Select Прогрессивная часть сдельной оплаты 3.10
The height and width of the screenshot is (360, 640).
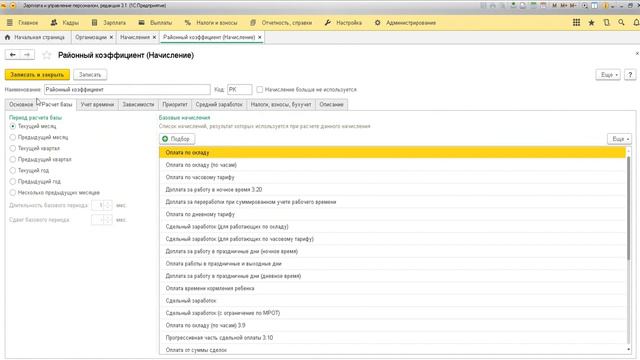392,338
